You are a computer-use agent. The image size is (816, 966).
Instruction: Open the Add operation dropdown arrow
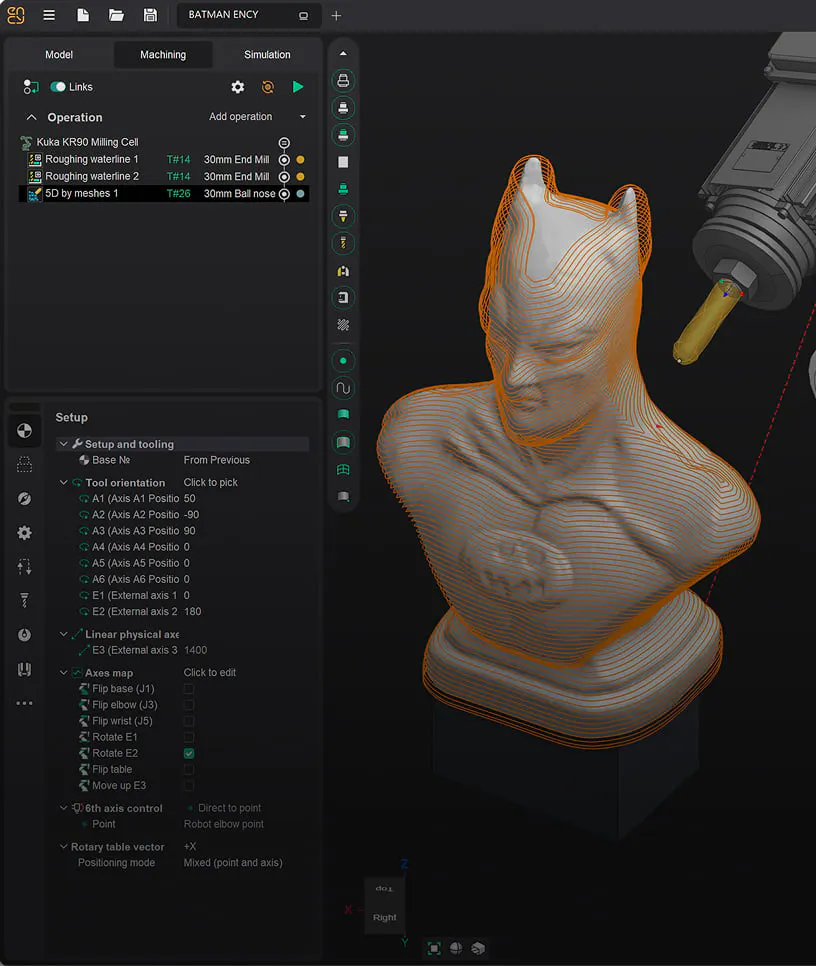pyautogui.click(x=302, y=117)
